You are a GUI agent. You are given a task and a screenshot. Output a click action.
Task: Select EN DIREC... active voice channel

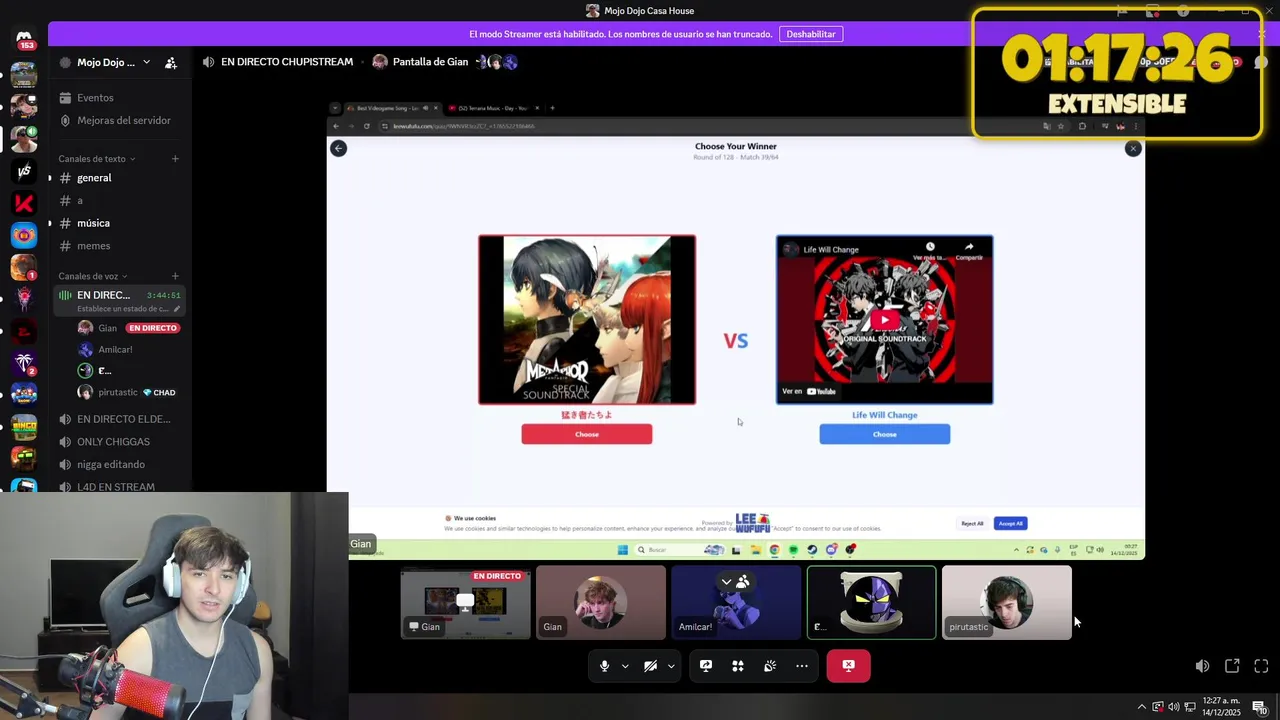point(120,300)
